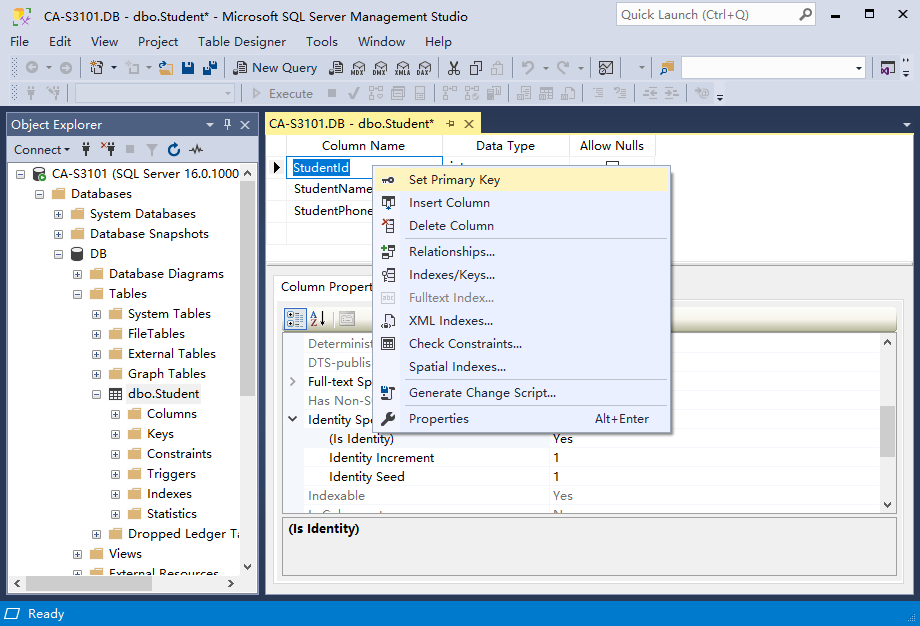Viewport: 920px width, 626px height.
Task: Click the Save All toolbar icon
Action: [210, 68]
